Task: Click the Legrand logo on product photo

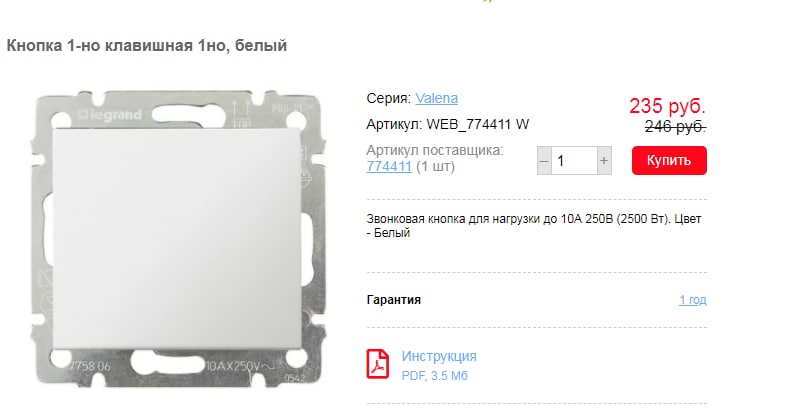Action: coord(110,115)
